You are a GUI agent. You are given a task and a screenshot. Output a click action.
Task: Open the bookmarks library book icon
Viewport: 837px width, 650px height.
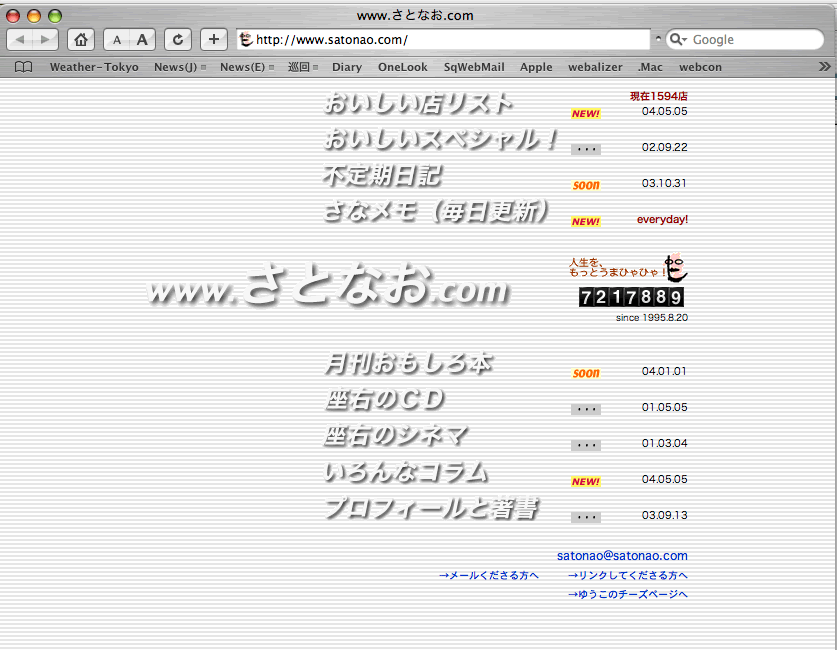[23, 67]
